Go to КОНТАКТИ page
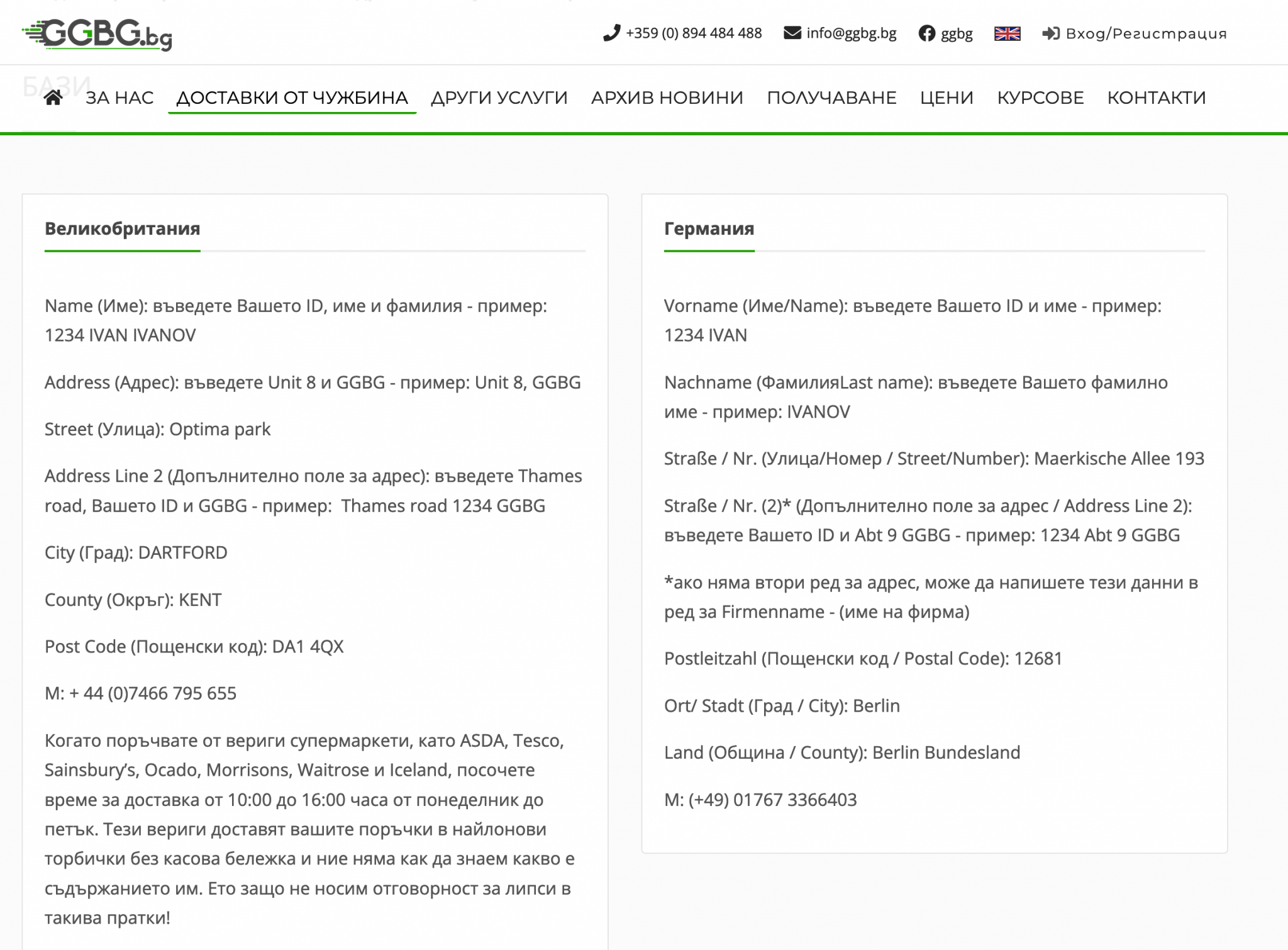This screenshot has height=950, width=1288. coord(1156,98)
